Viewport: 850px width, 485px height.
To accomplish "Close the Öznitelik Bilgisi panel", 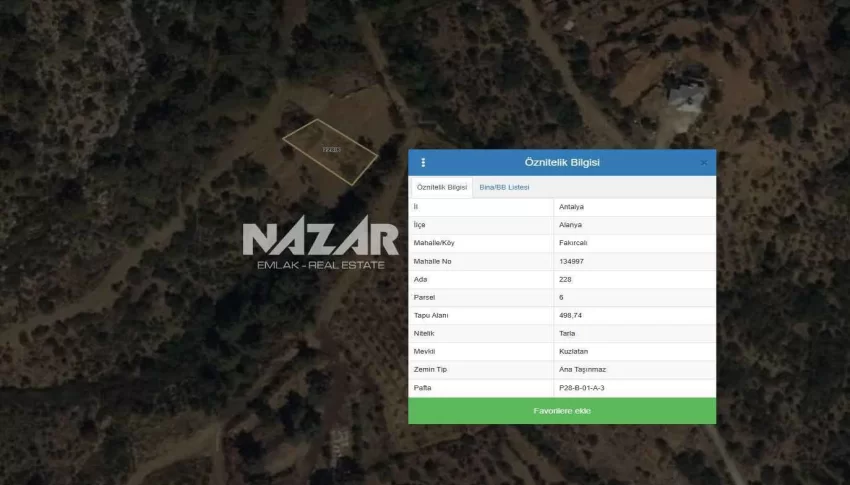I will (703, 163).
